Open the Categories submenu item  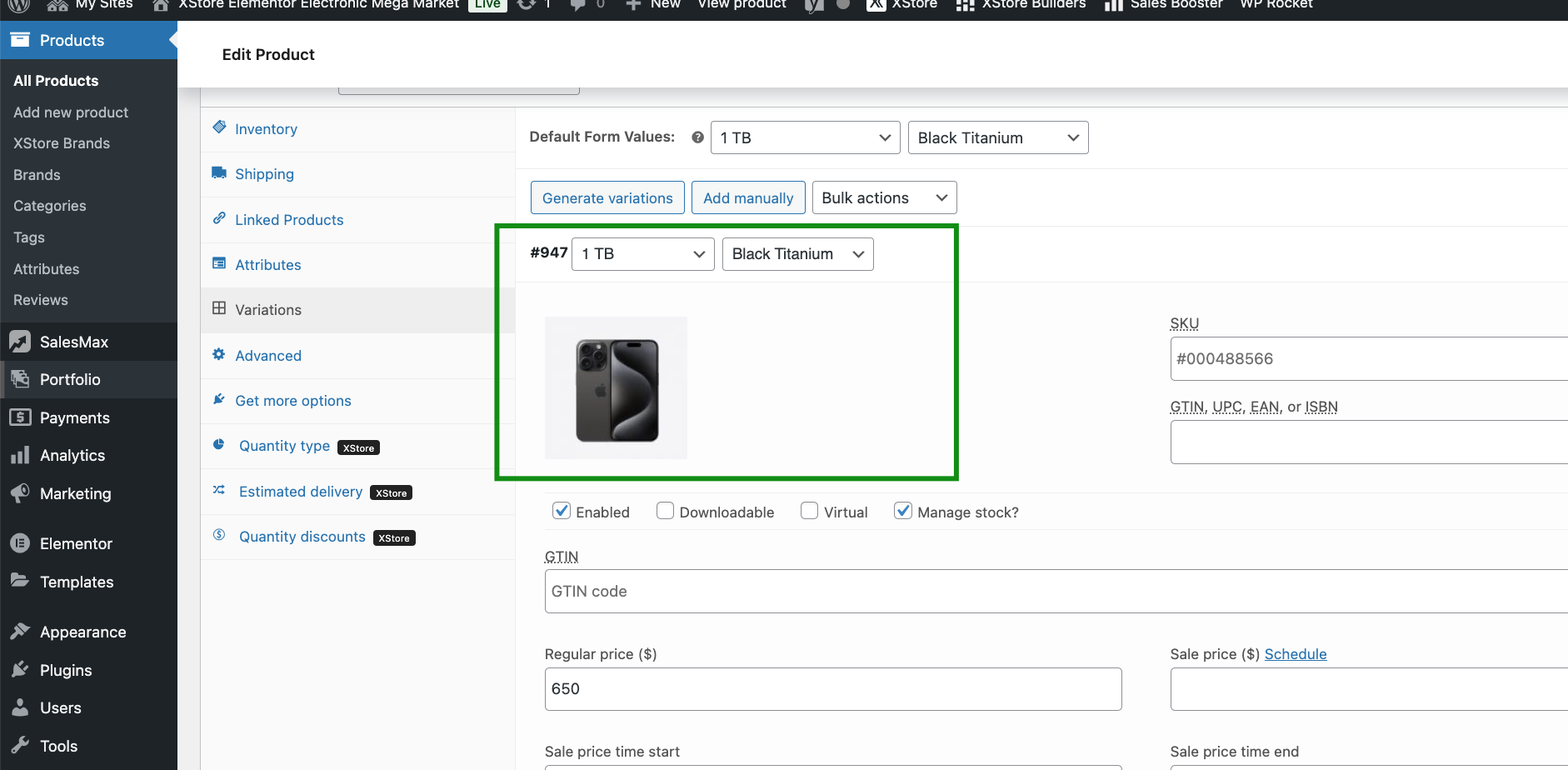tap(50, 206)
